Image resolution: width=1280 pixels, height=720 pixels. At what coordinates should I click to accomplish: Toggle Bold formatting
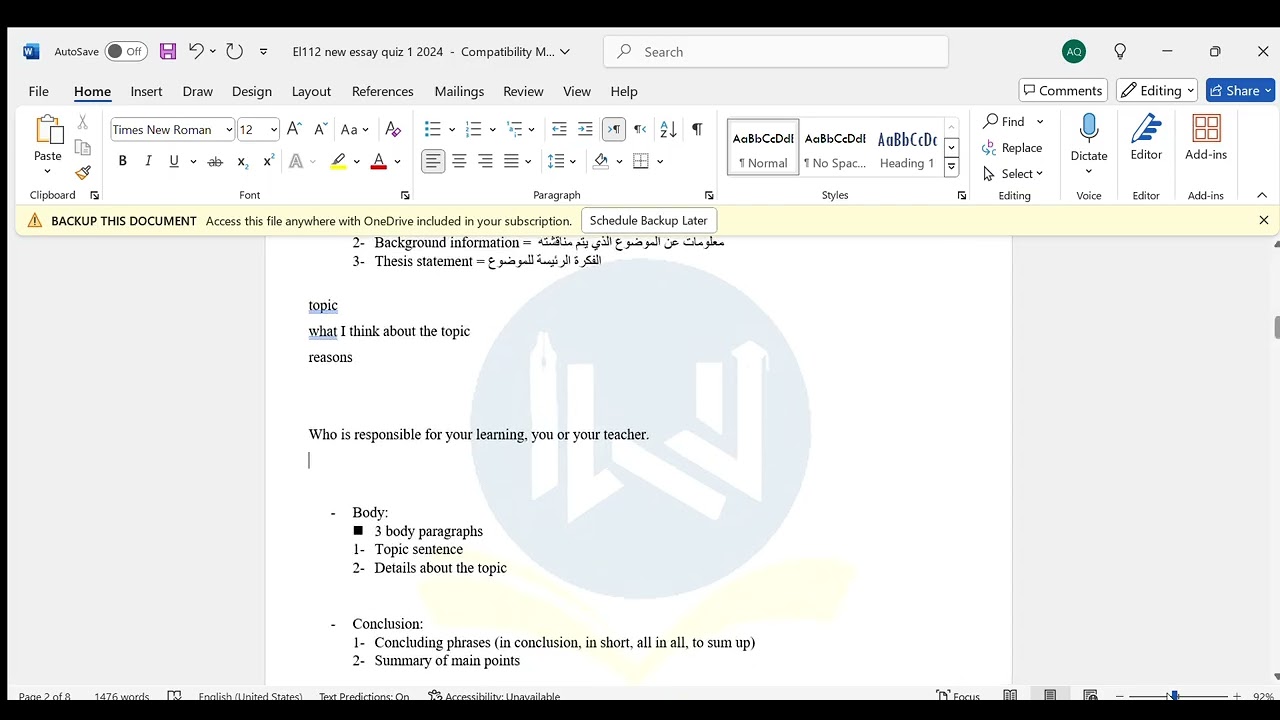point(122,161)
